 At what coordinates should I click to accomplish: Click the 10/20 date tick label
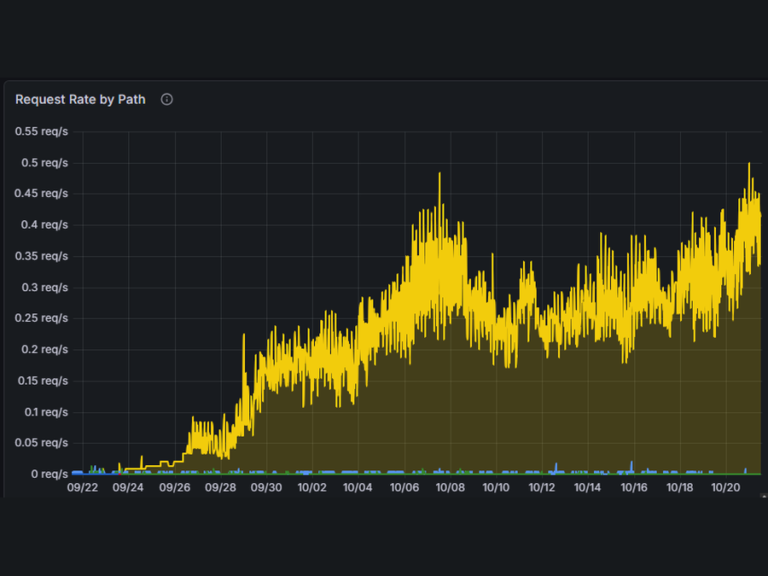click(725, 487)
